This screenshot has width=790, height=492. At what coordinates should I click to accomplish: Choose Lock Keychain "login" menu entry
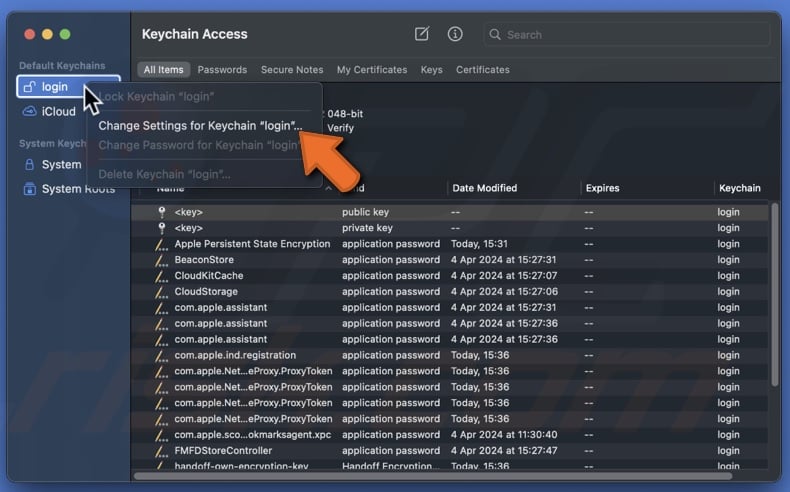point(156,96)
